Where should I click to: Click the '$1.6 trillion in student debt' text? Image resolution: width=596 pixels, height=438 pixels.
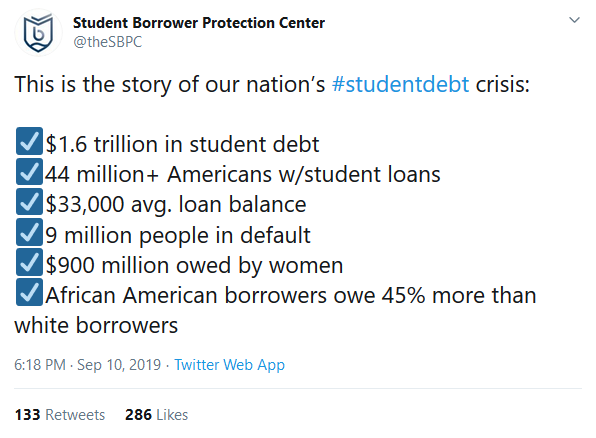click(182, 144)
